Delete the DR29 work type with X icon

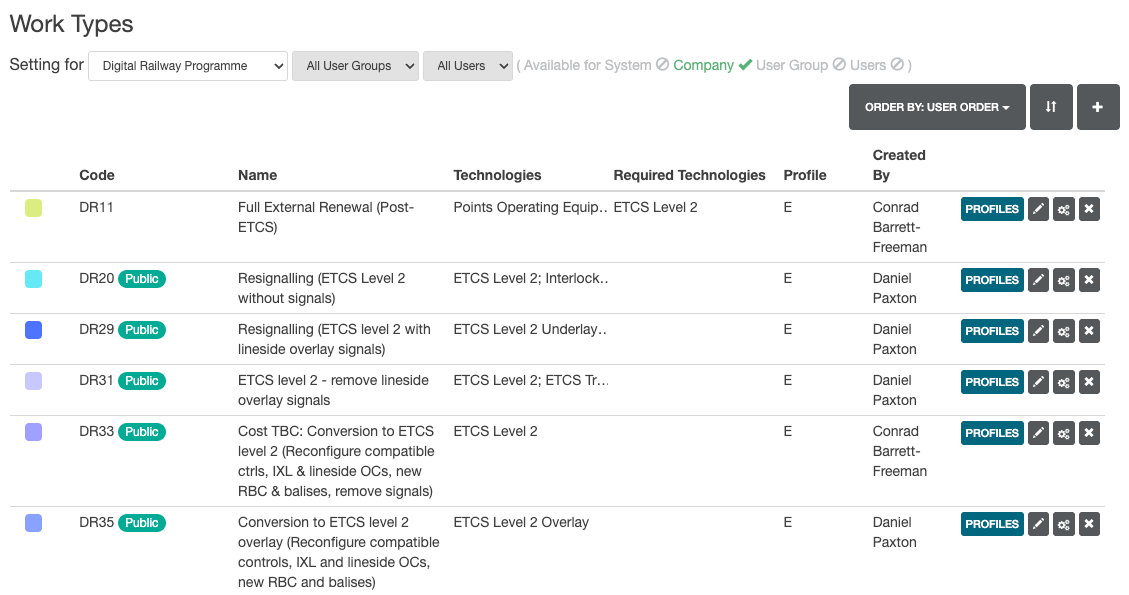[1090, 331]
